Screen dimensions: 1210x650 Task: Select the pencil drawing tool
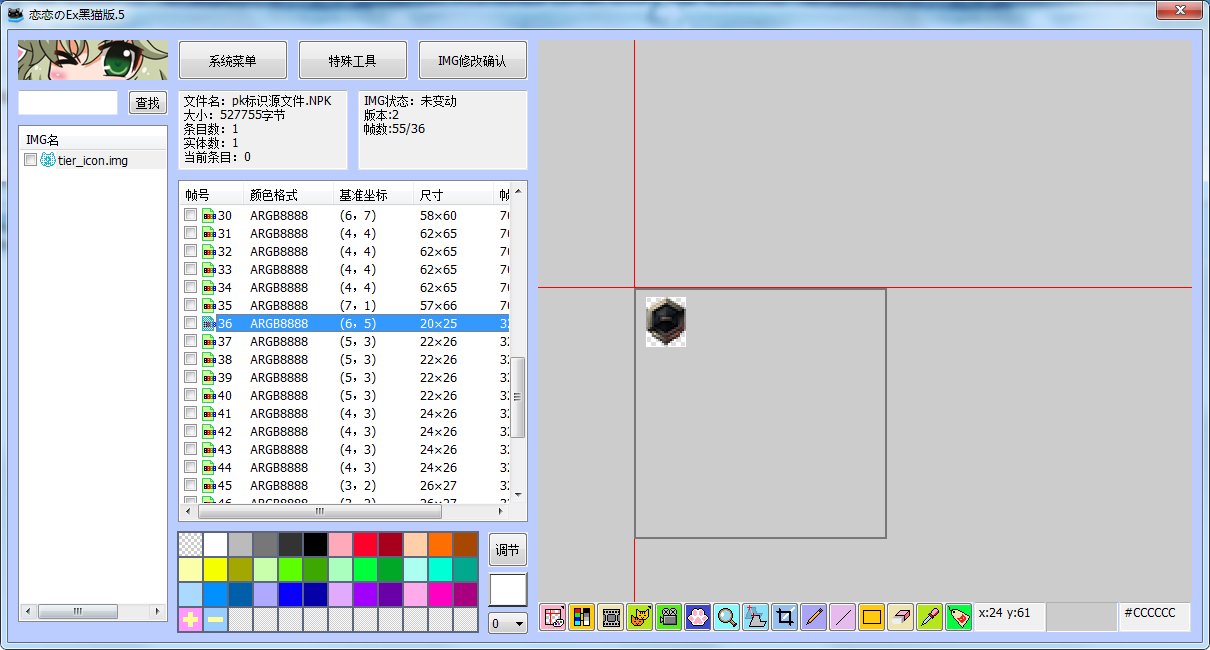(814, 617)
